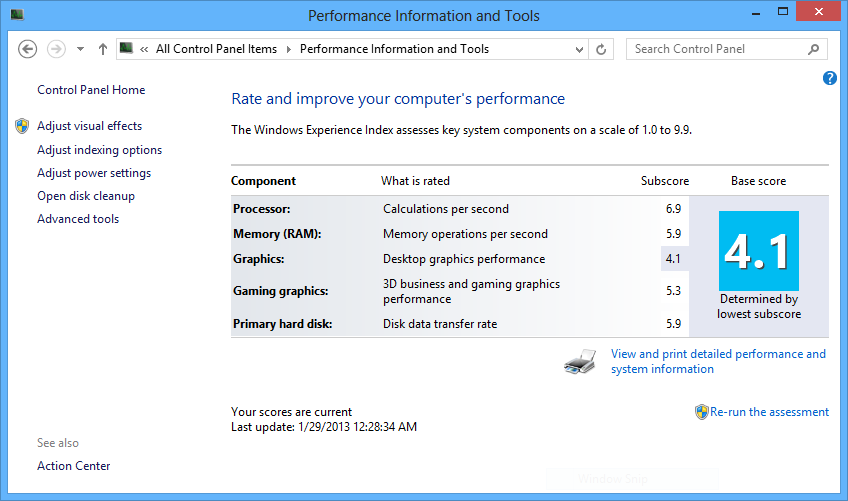Screen dimensions: 848x501
Task: Go back using the Back arrow button
Action: point(28,49)
